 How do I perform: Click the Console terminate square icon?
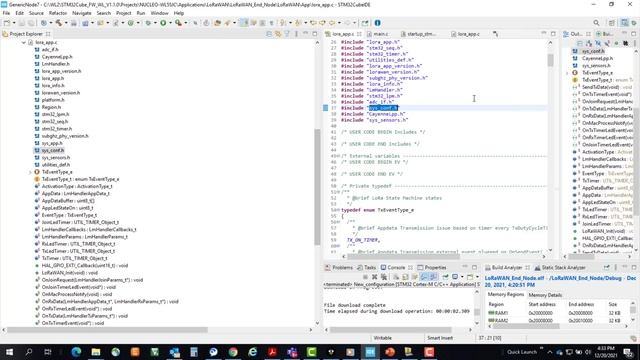[365, 277]
